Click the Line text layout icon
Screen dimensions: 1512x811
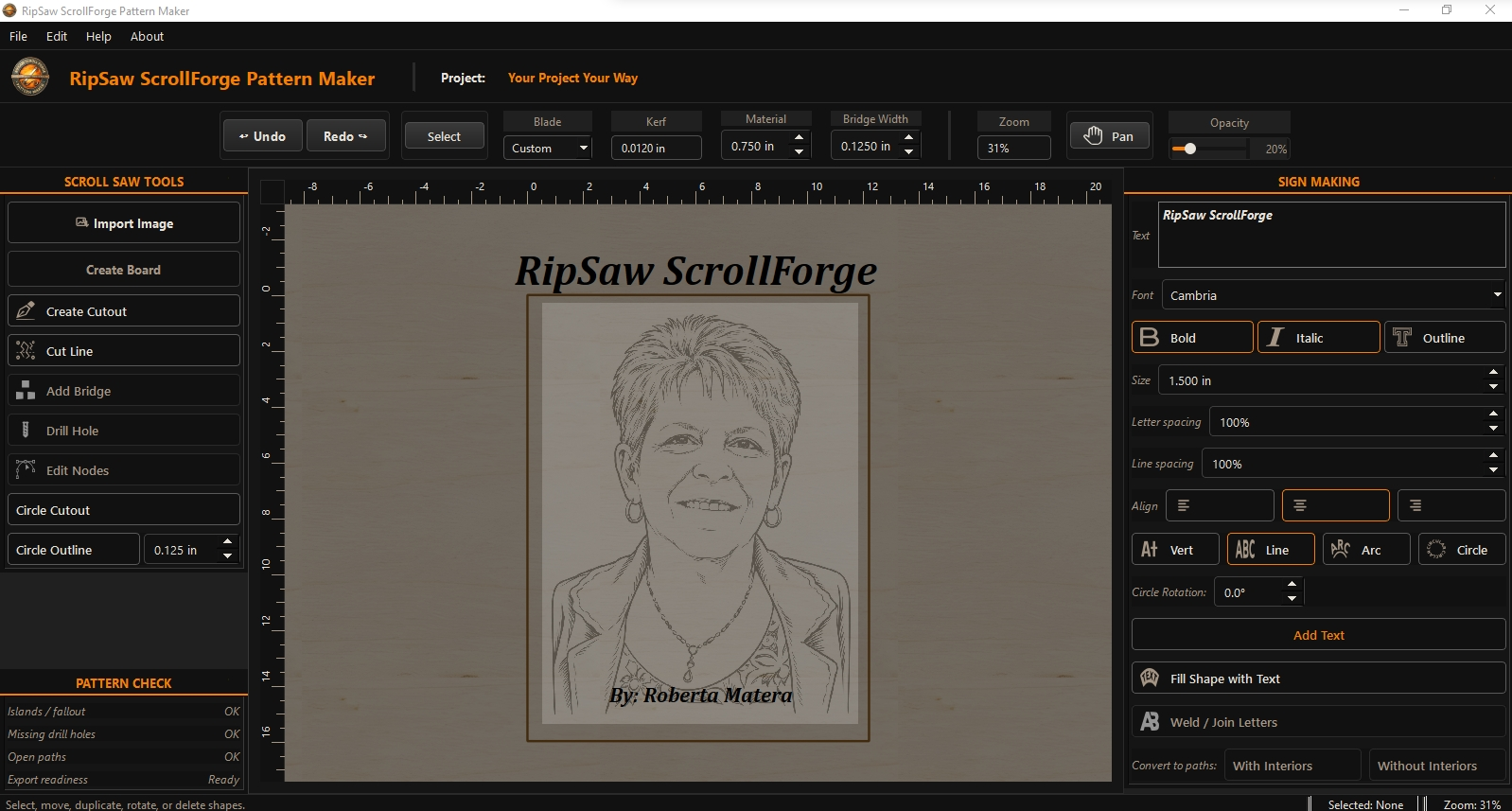pyautogui.click(x=1245, y=549)
